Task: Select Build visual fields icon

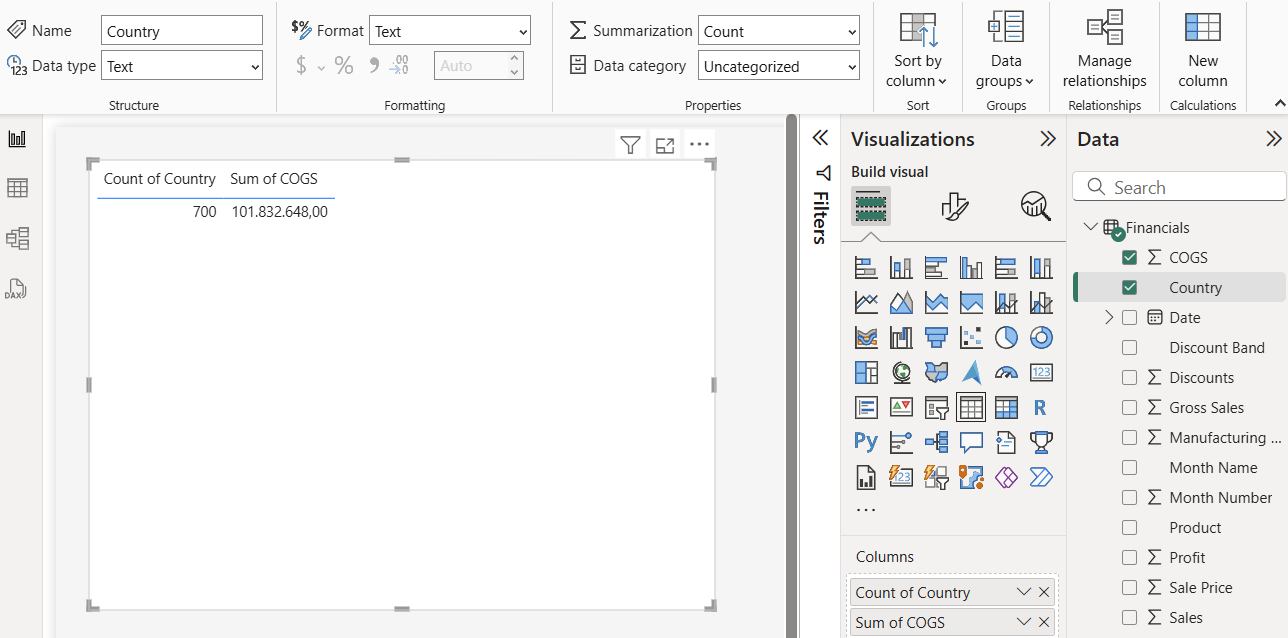Action: pyautogui.click(x=871, y=206)
